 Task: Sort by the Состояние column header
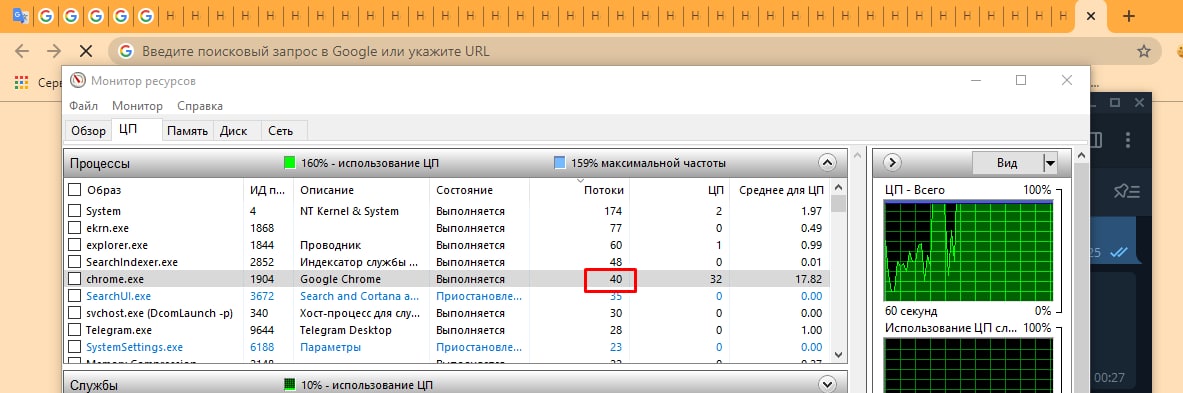coord(480,190)
